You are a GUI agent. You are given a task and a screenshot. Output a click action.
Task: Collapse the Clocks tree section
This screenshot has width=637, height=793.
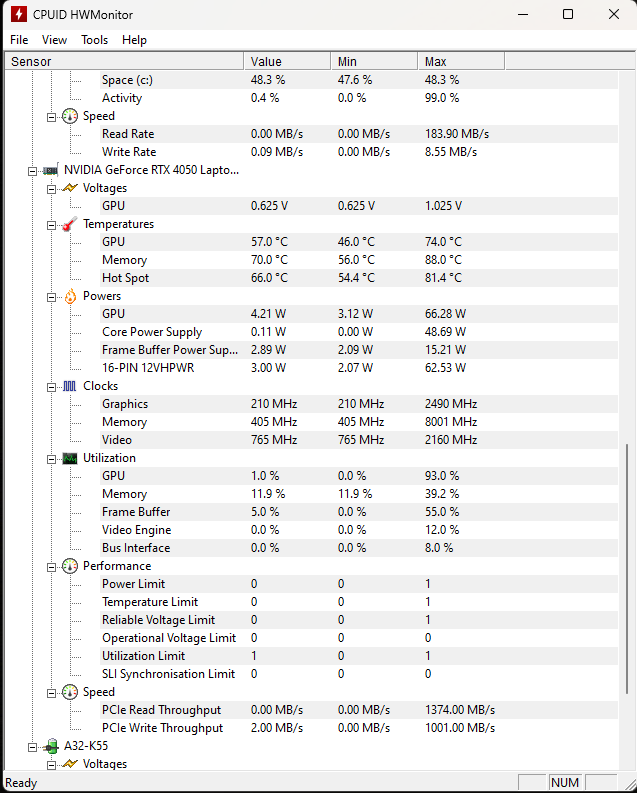tap(52, 386)
